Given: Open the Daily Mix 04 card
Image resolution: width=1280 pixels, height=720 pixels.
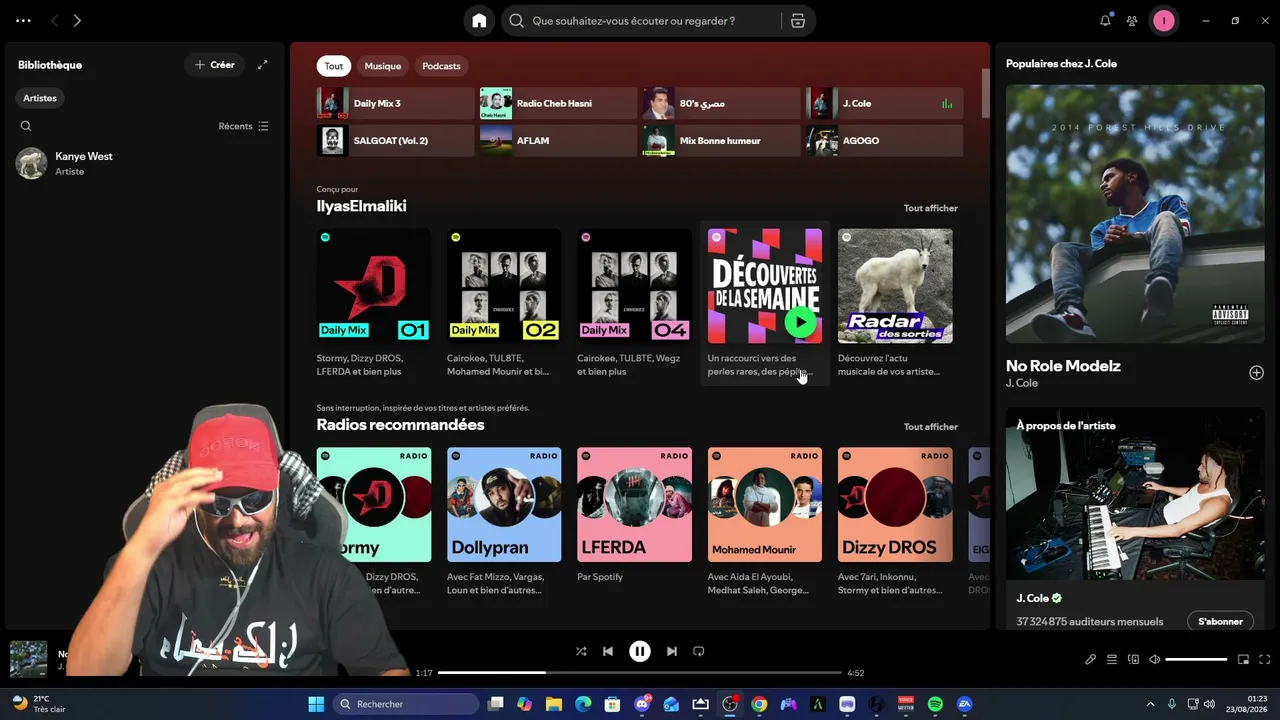Looking at the screenshot, I should tap(634, 304).
